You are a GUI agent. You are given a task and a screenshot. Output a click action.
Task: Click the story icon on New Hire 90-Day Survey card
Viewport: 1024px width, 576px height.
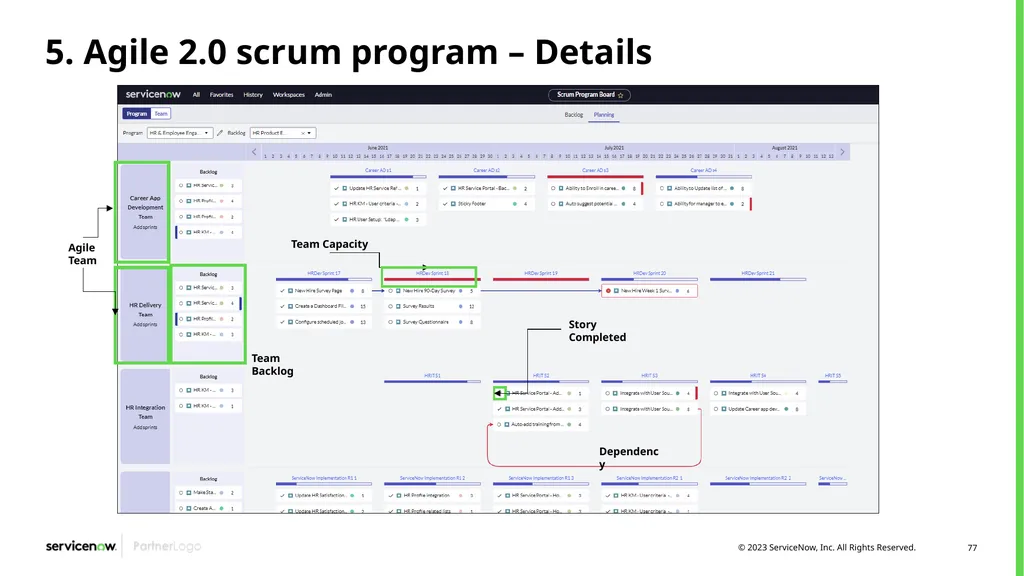click(x=398, y=291)
